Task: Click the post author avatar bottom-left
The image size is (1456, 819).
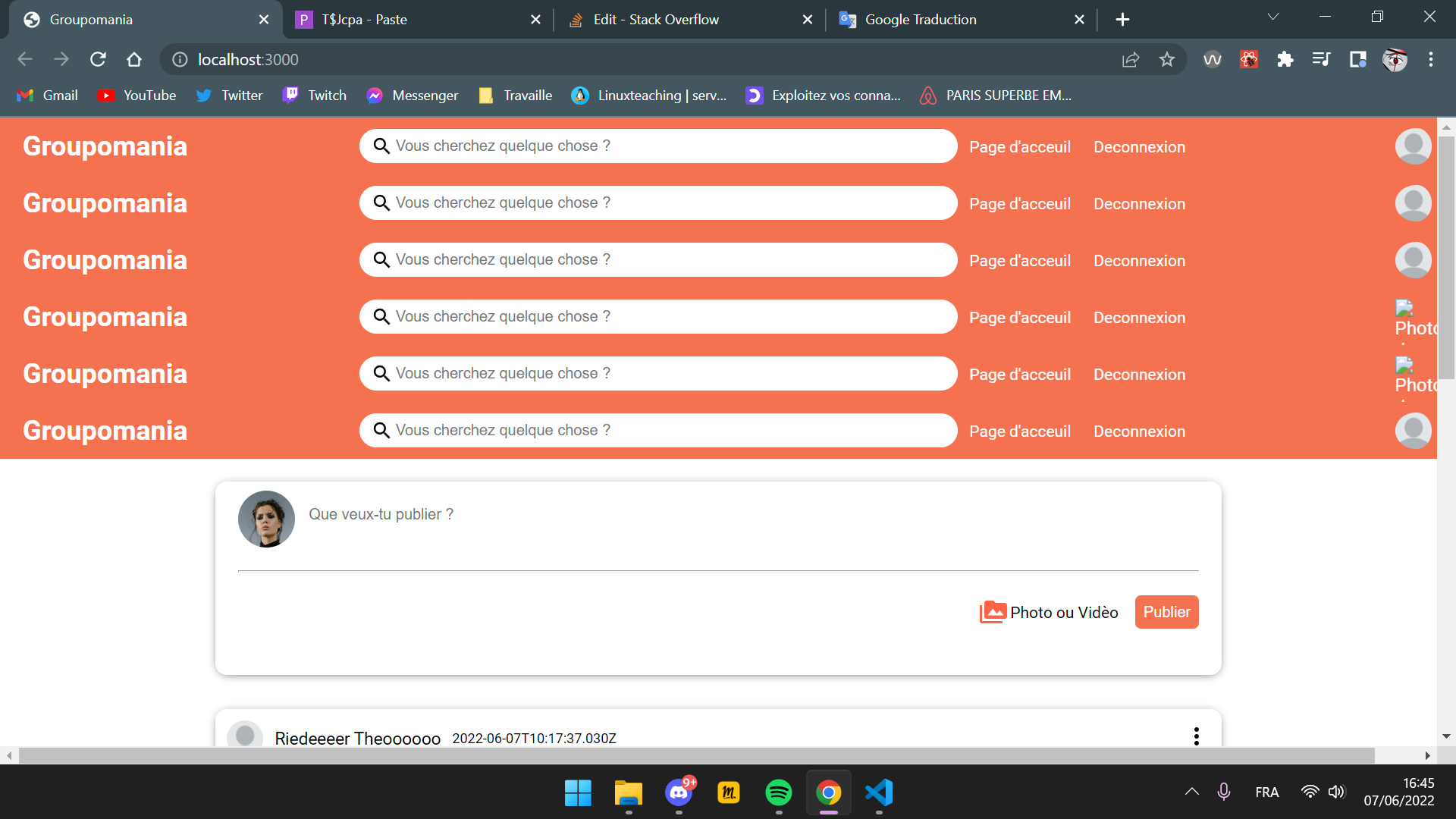Action: 248,736
